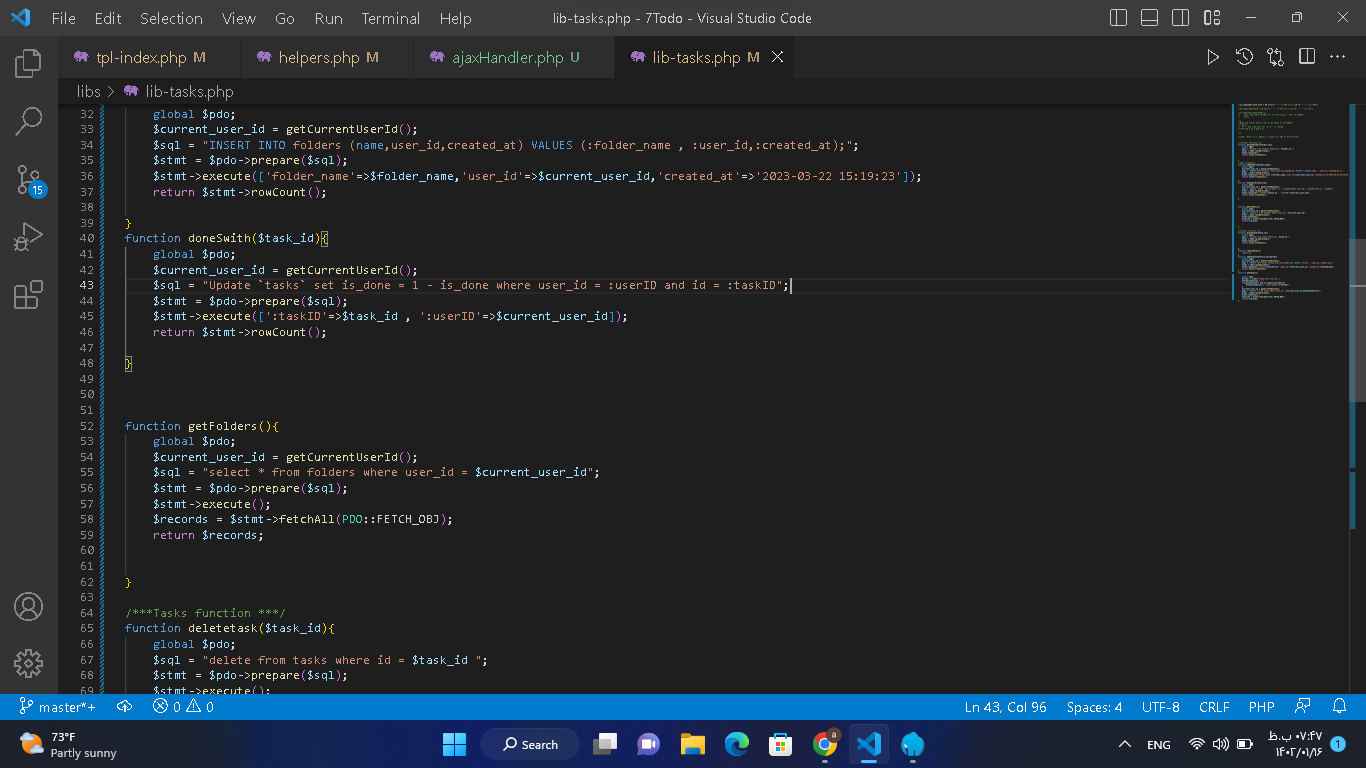Open More Actions ellipsis in editor toolbar
This screenshot has height=768, width=1366.
tap(1337, 58)
